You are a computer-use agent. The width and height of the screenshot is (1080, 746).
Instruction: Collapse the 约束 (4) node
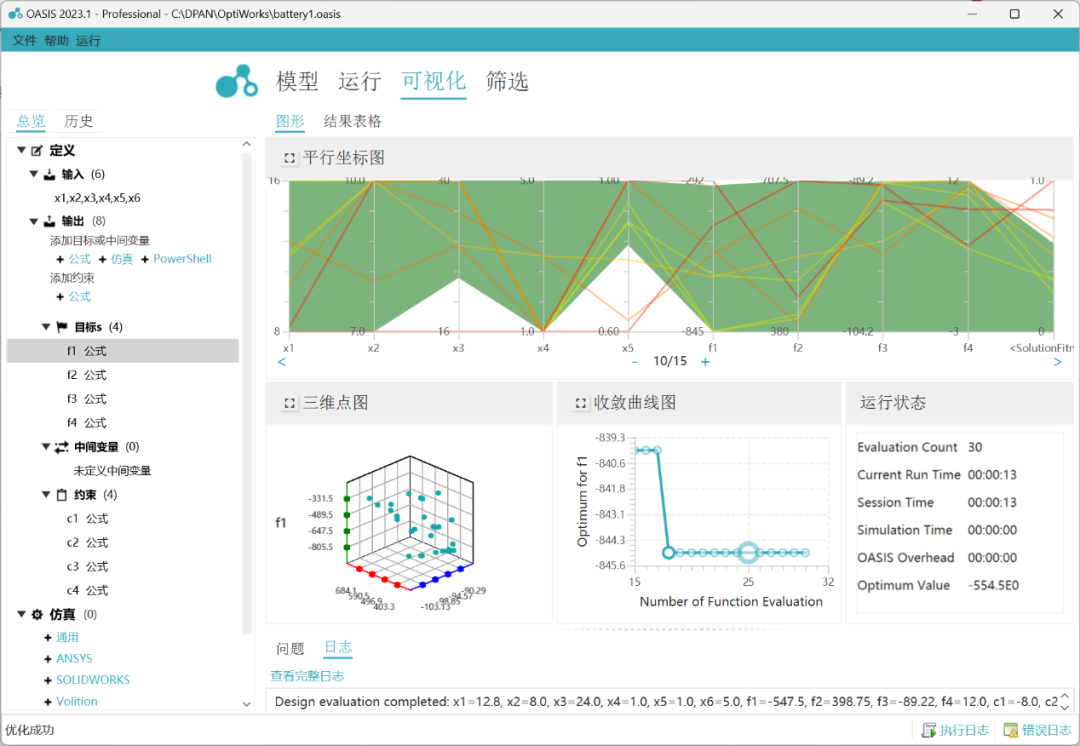46,495
